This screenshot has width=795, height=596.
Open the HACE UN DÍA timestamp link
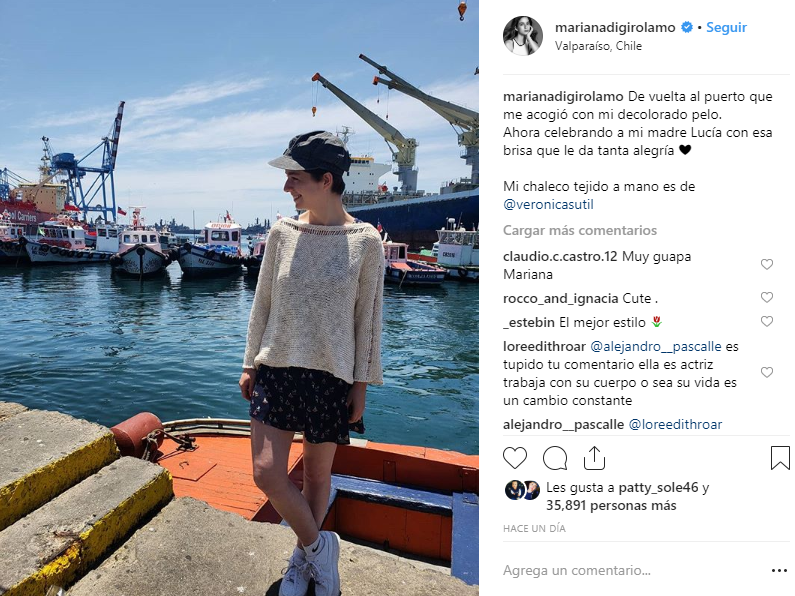534,529
